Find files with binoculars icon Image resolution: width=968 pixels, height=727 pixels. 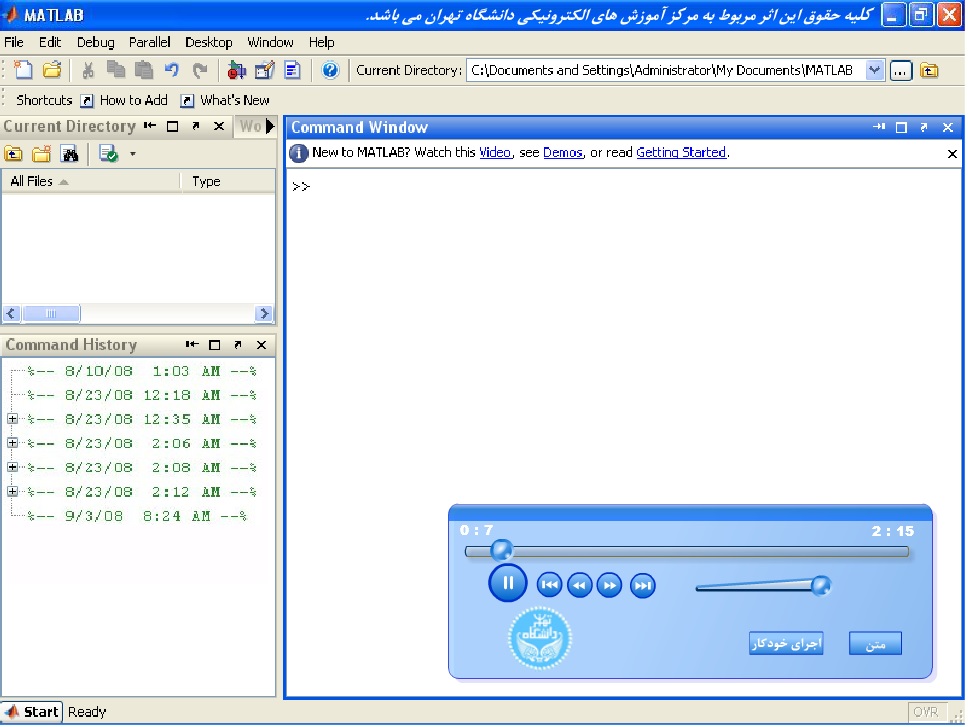coord(70,154)
